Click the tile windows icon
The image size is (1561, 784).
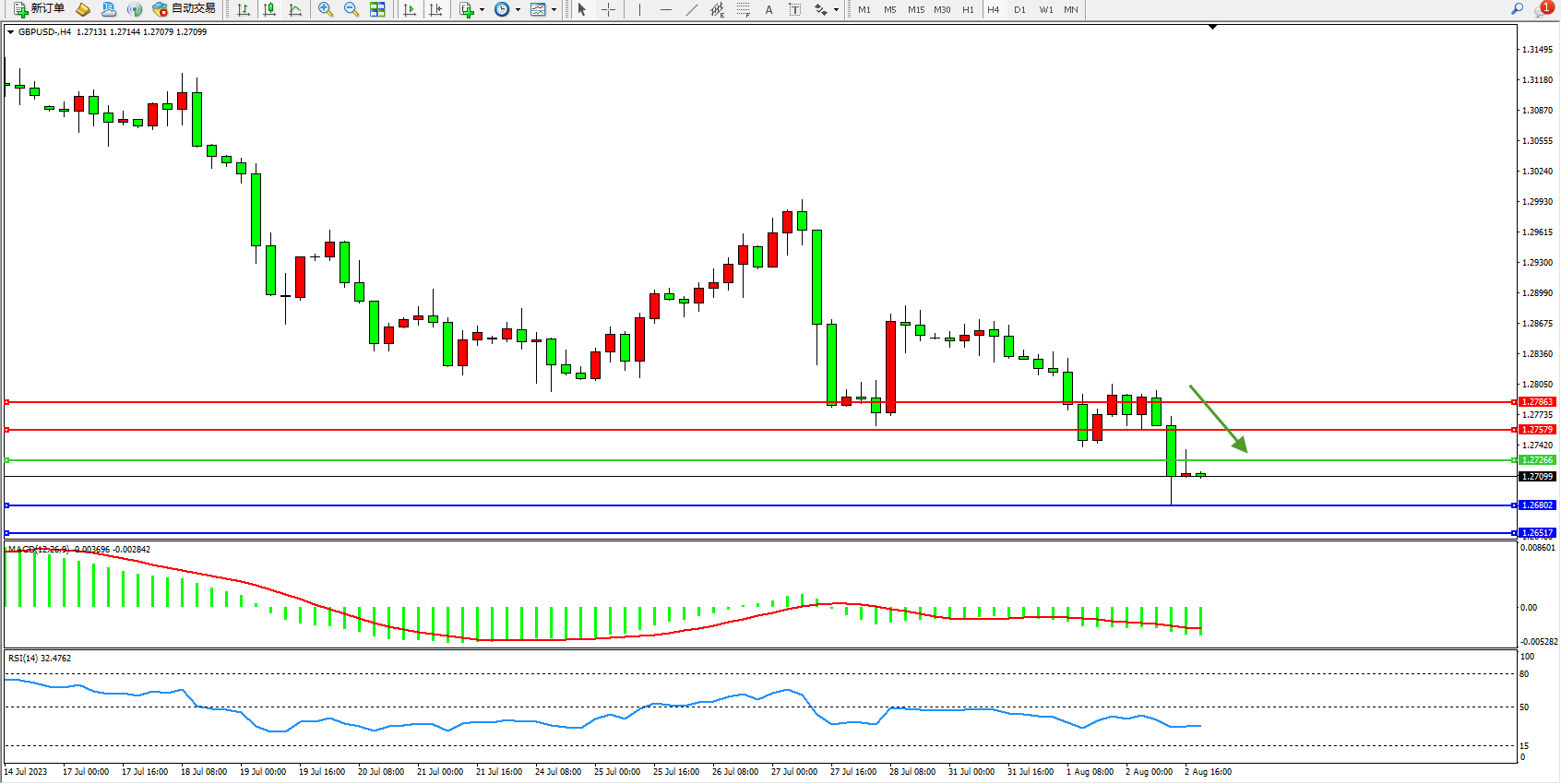pos(377,9)
